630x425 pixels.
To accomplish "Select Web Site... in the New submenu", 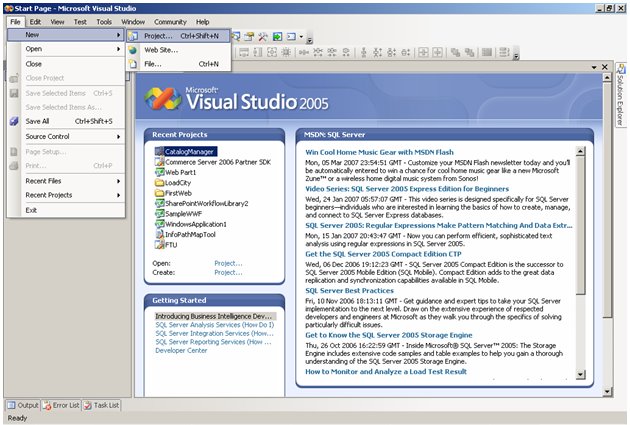I will click(179, 50).
